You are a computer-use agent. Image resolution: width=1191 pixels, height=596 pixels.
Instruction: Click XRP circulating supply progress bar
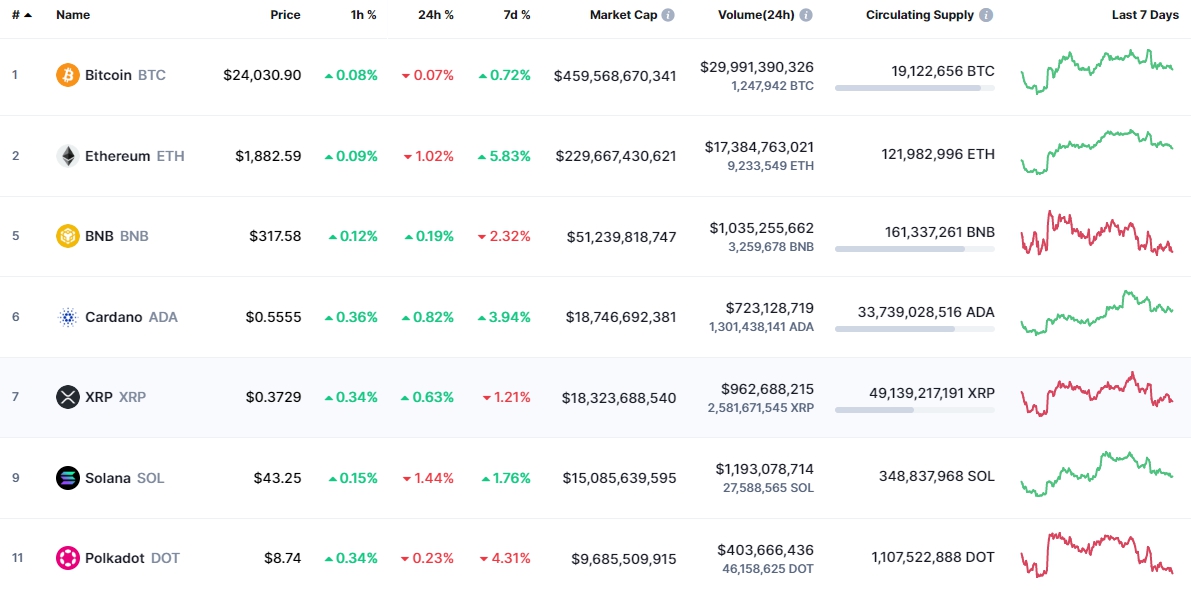click(x=915, y=410)
